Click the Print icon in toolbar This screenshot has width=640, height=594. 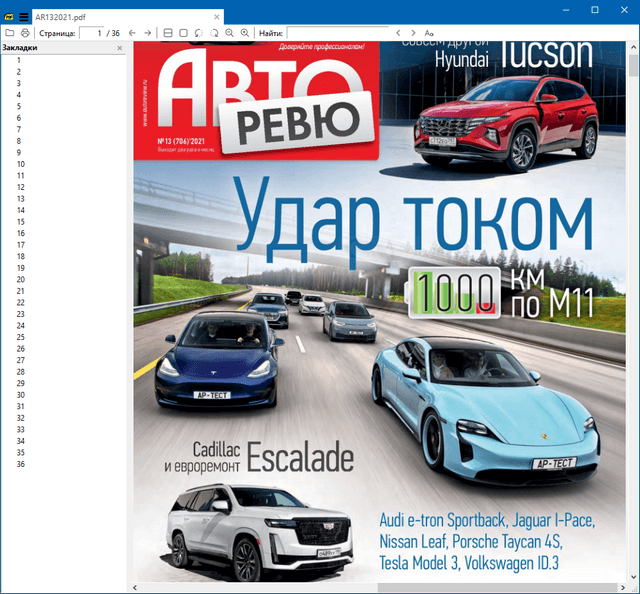pyautogui.click(x=26, y=33)
